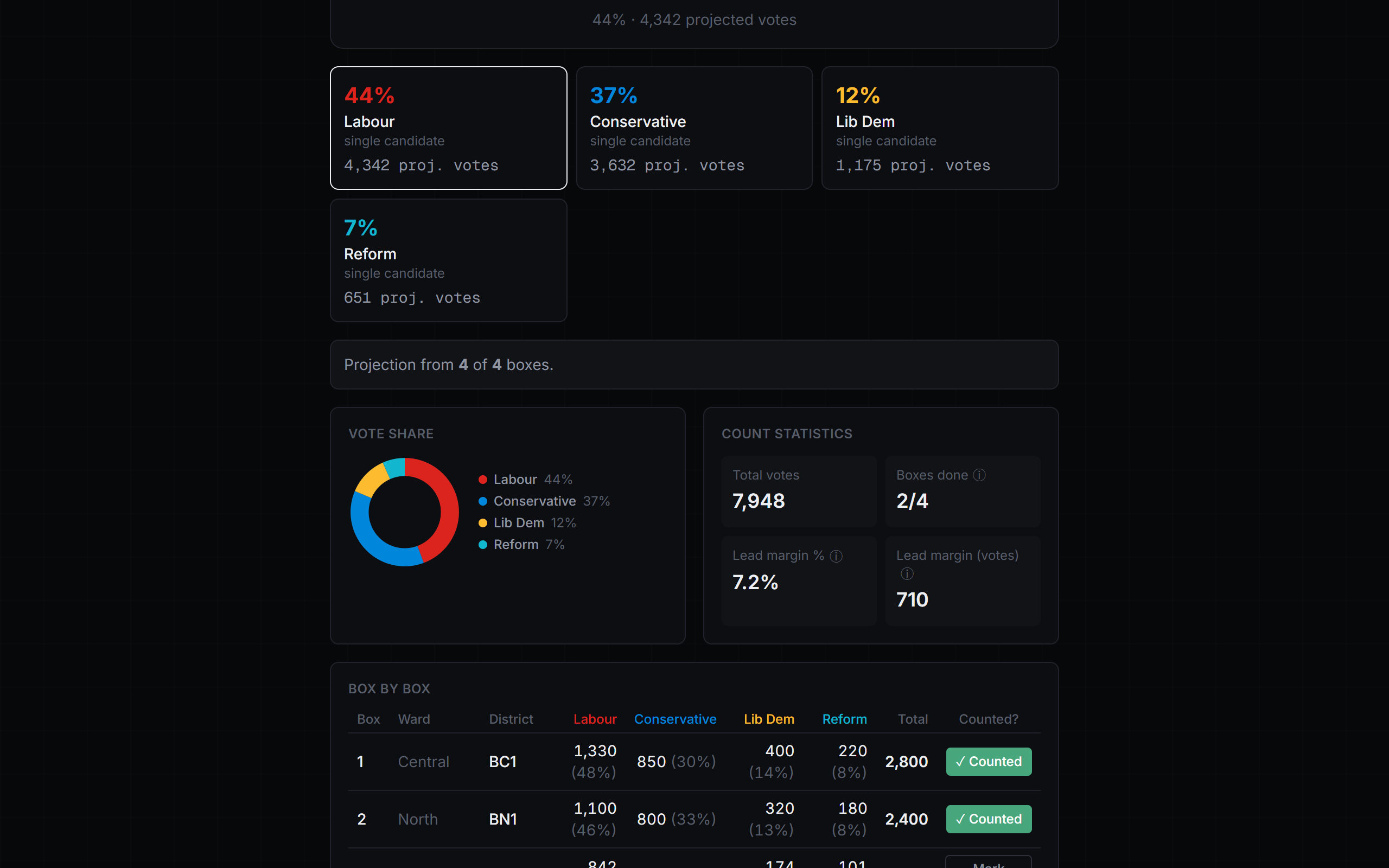Click the Lib Dem column header

point(768,719)
